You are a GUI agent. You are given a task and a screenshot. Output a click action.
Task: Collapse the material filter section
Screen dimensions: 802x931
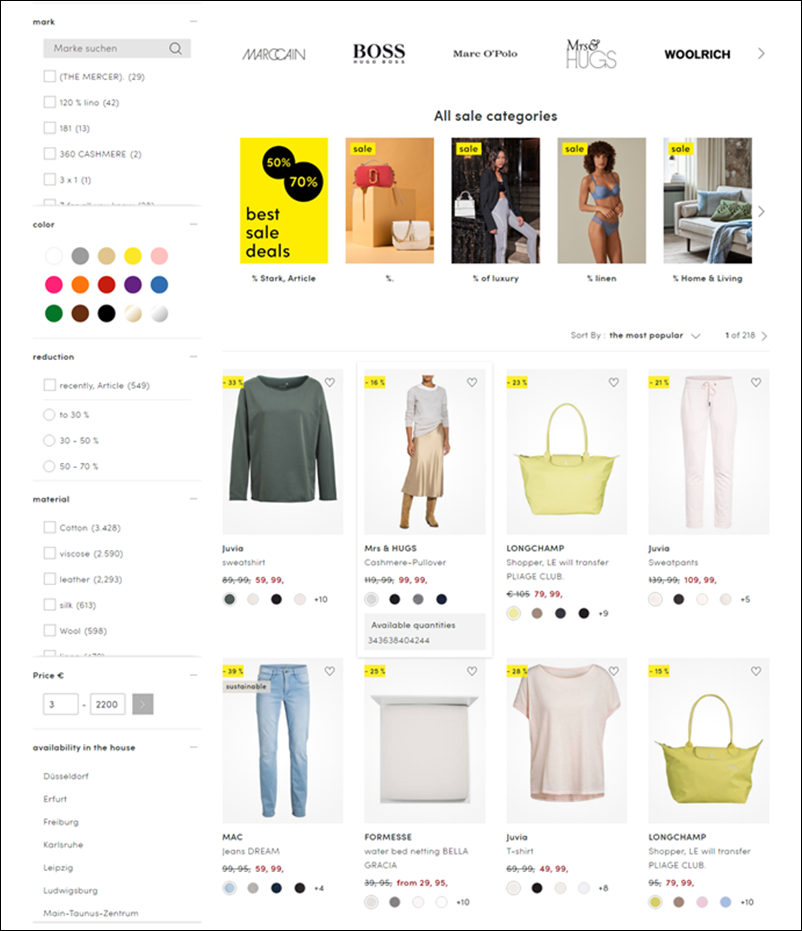[194, 499]
